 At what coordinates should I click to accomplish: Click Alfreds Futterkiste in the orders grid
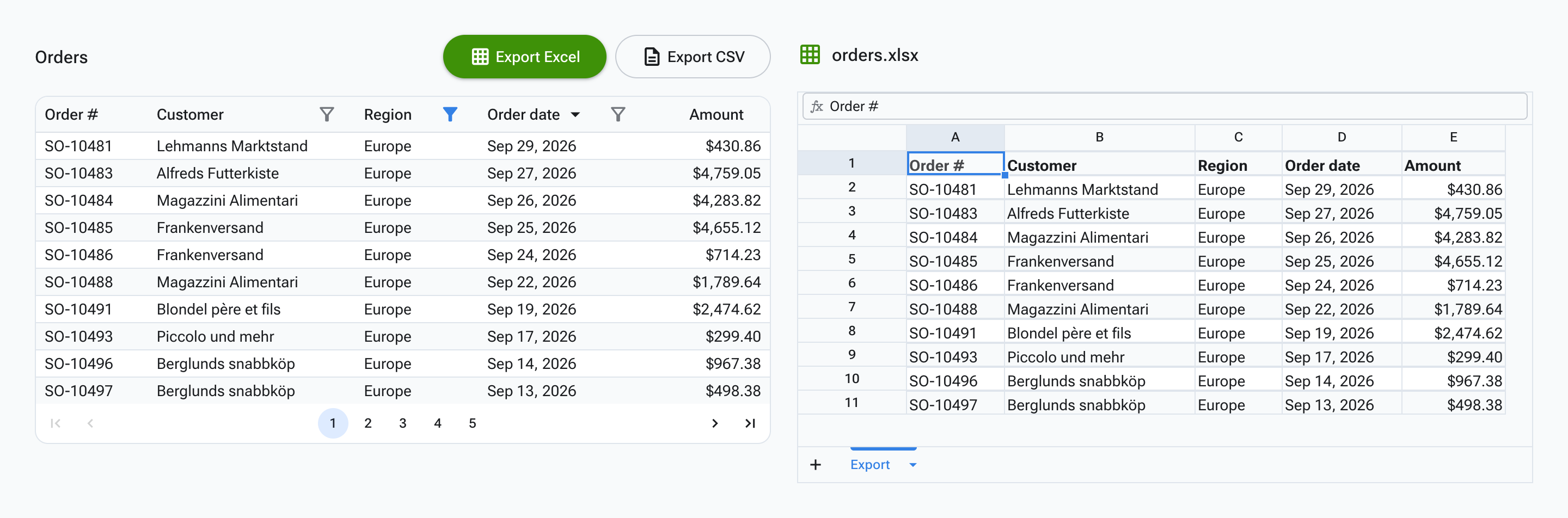[217, 173]
